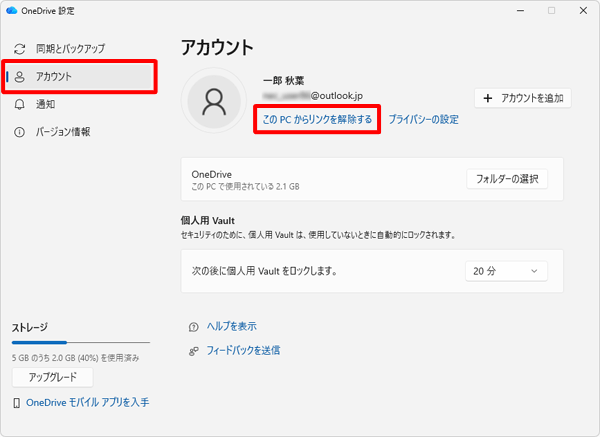Click アカウントを追加 button
Image resolution: width=600 pixels, height=437 pixels.
(523, 98)
